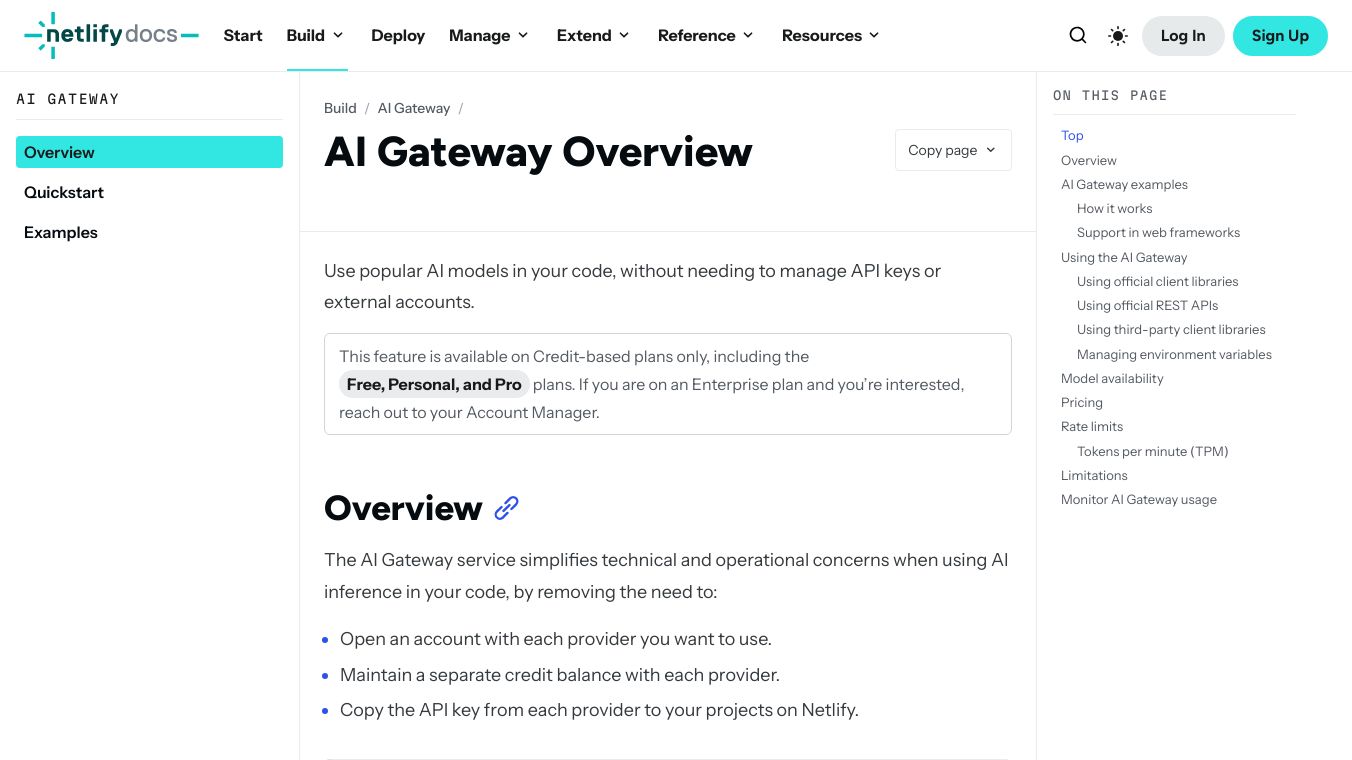Click the Netlify docs logo
Screen dimensions: 1352x760
(110, 34)
